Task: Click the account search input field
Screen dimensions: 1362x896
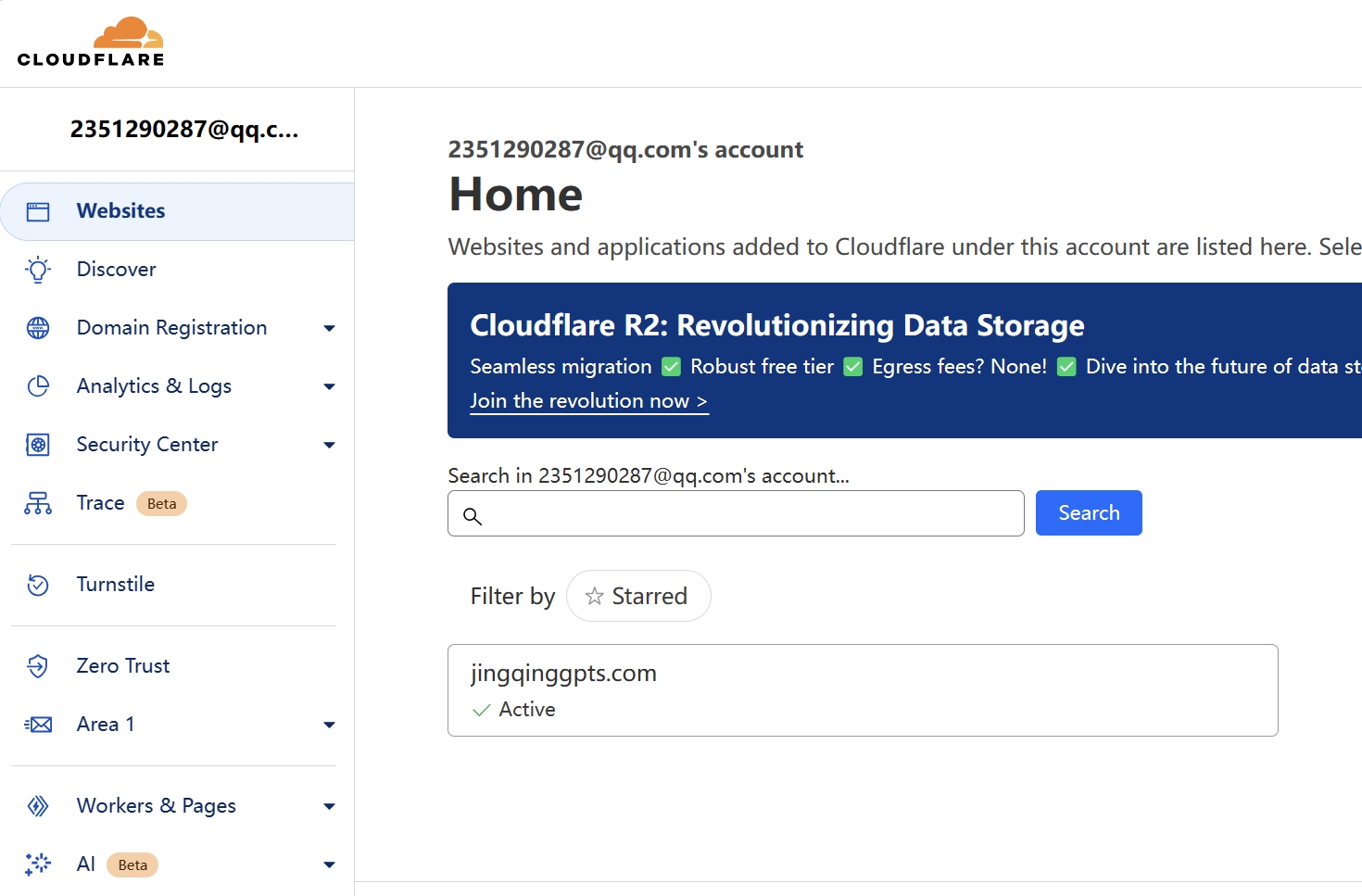Action: click(x=749, y=514)
